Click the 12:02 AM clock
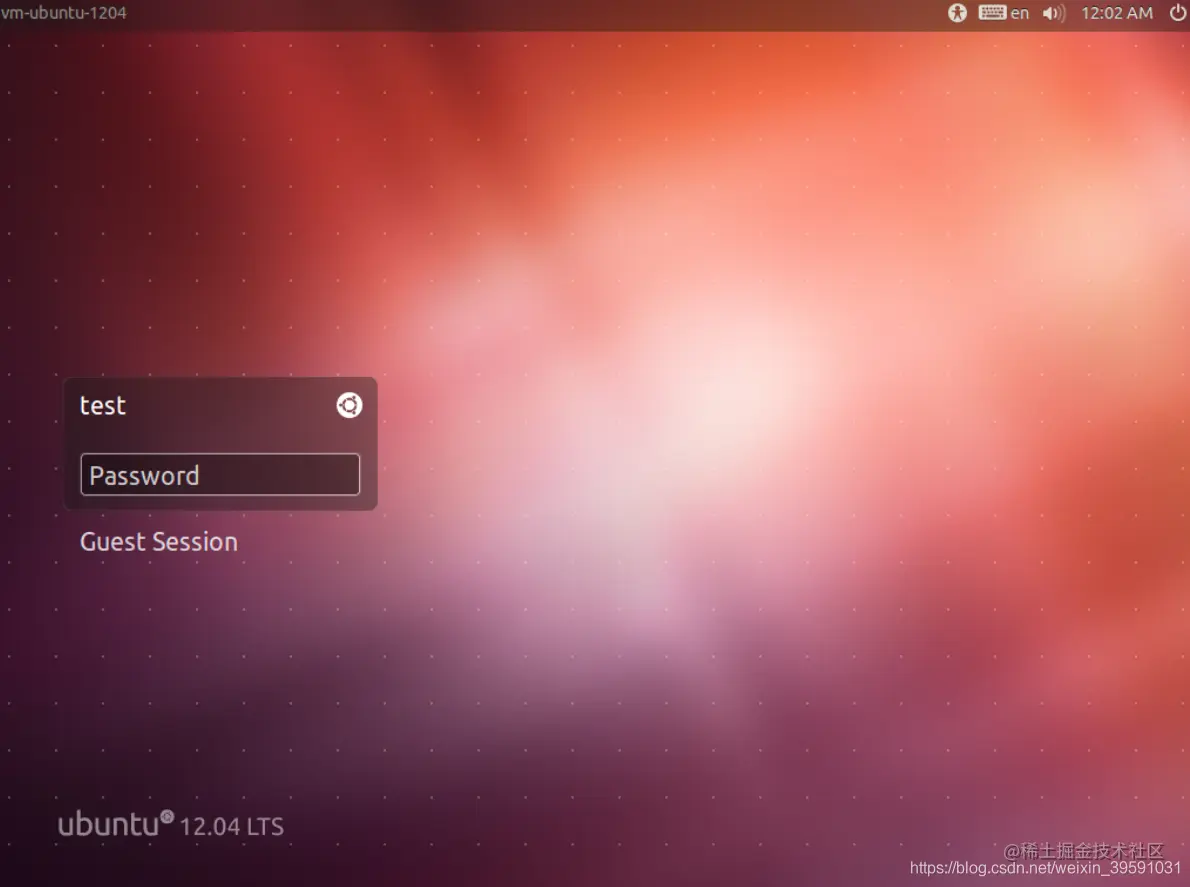 coord(1116,13)
